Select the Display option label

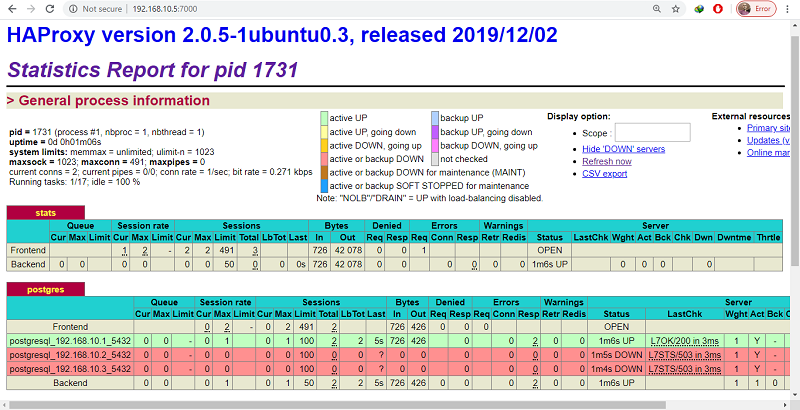pos(579,116)
